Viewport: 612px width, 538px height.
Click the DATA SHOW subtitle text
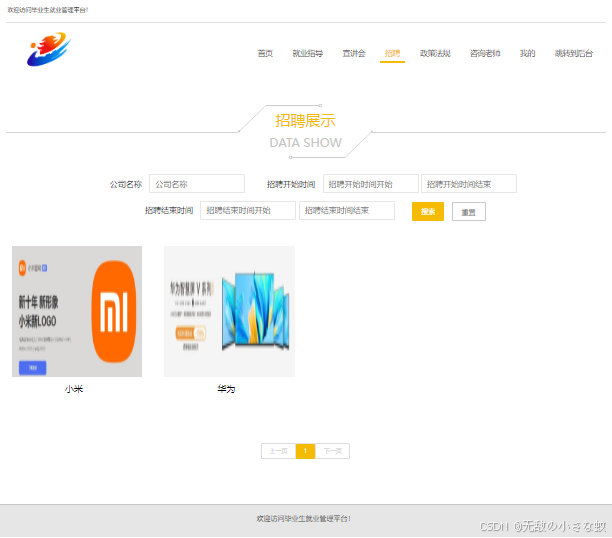pos(306,143)
